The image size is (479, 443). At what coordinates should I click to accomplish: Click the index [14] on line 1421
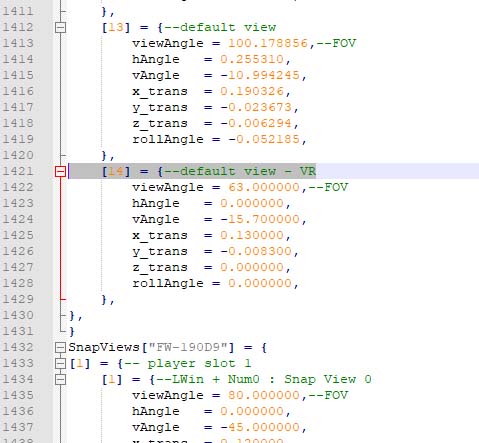coord(116,171)
